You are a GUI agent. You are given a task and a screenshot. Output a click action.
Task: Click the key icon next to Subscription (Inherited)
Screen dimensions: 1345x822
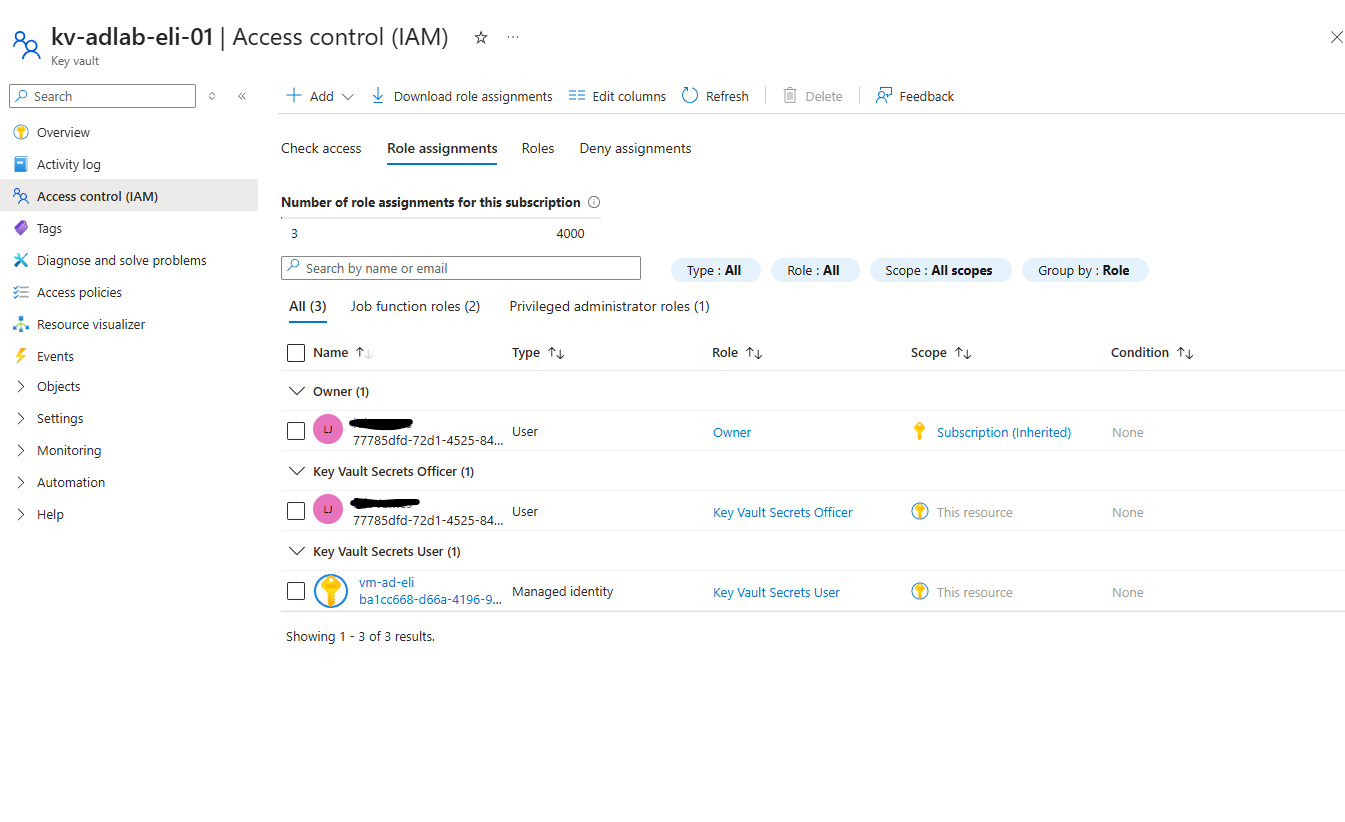[920, 431]
